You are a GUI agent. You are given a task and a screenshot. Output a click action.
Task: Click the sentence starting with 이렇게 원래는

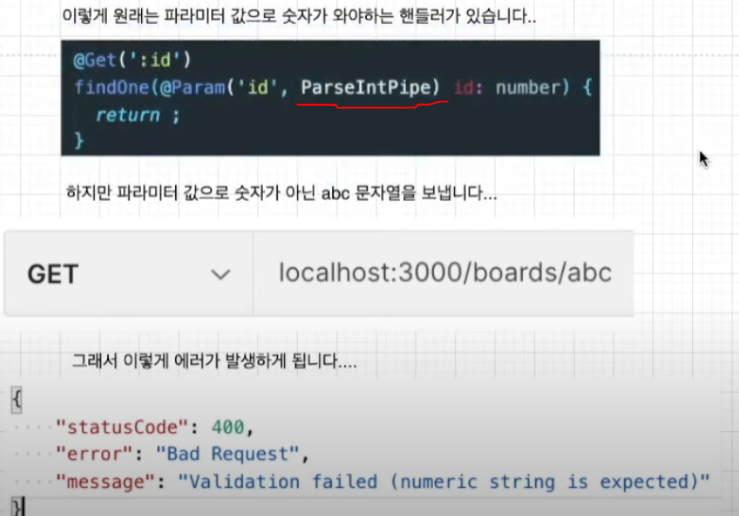pos(299,16)
